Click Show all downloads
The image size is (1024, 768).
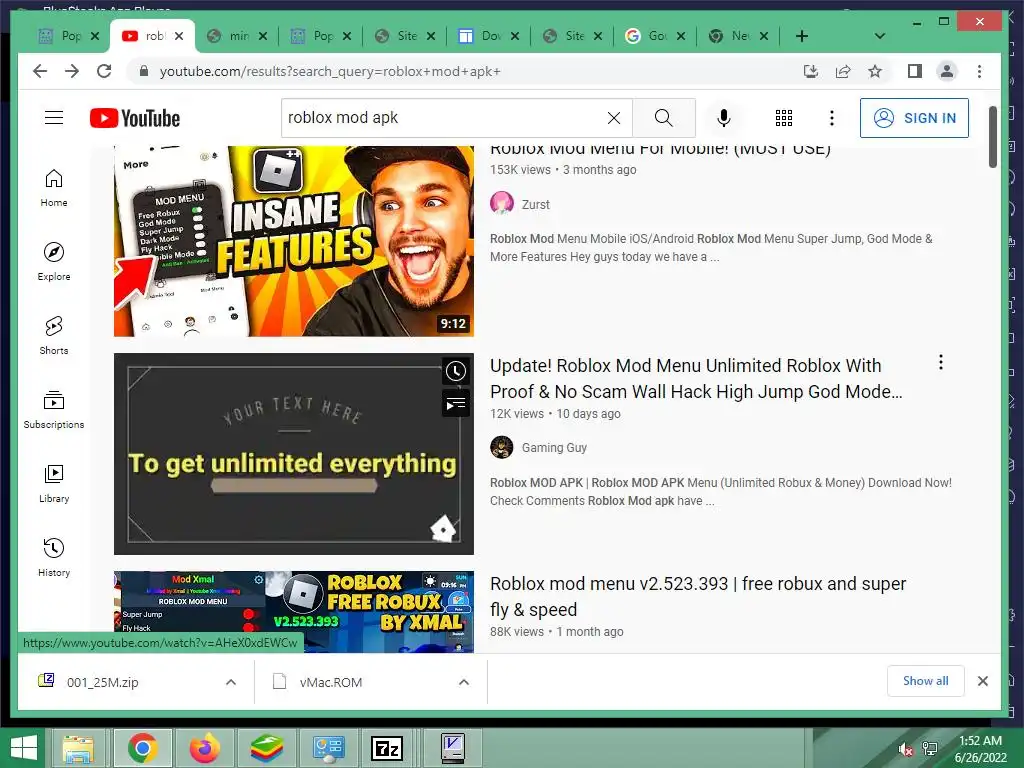coord(925,681)
